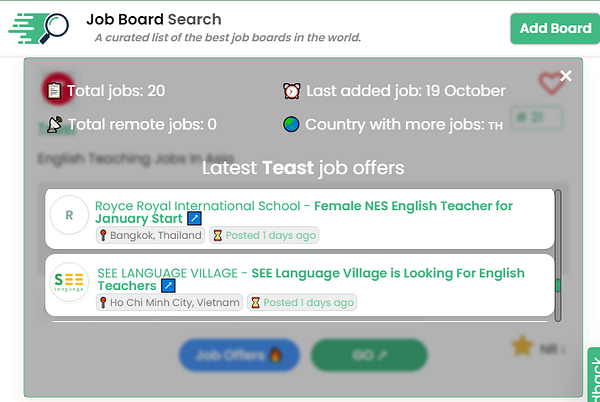Click the Add Board button
This screenshot has height=402, width=600.
pos(555,28)
